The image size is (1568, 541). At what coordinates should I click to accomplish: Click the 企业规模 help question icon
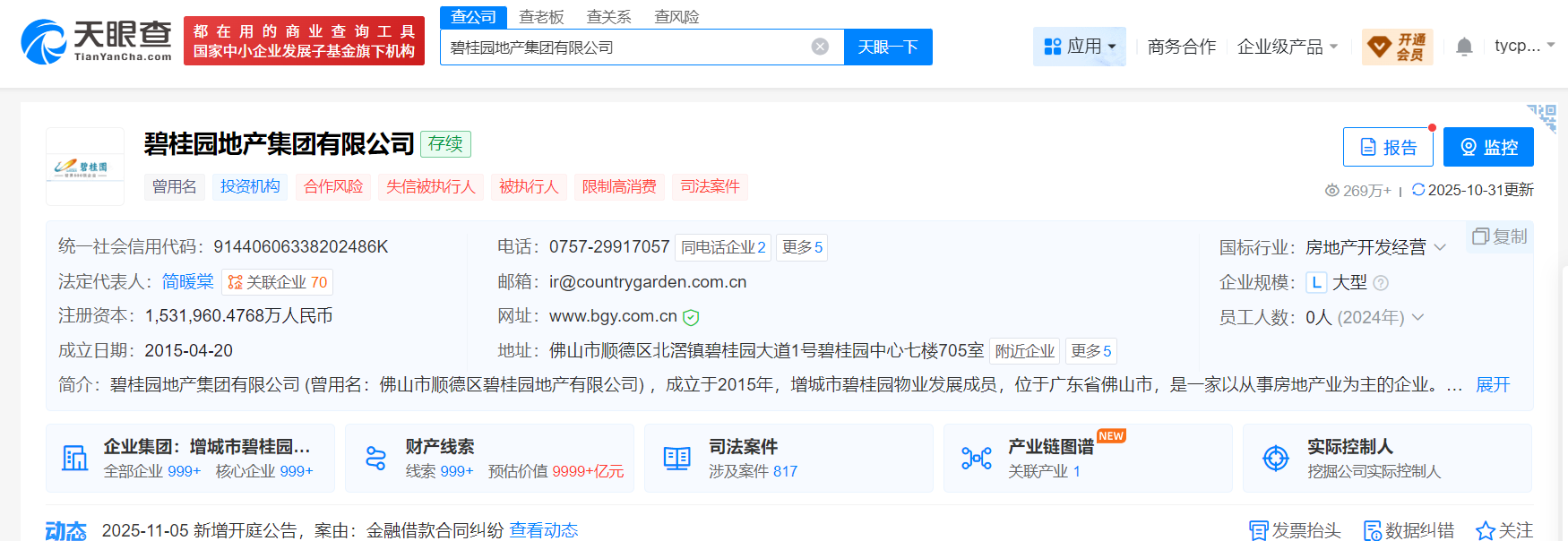(1381, 283)
